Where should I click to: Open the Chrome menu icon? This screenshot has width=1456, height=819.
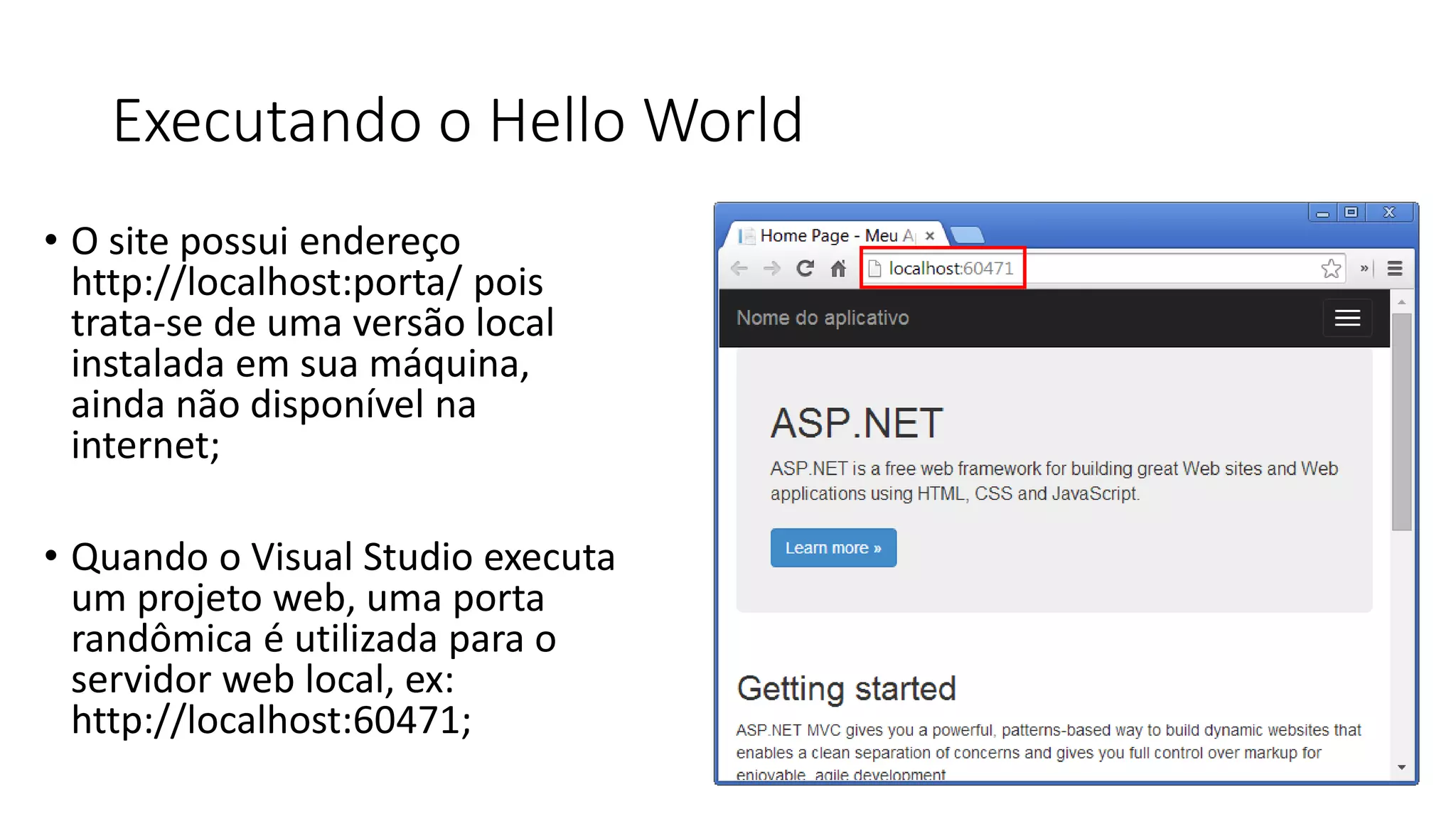pos(1395,269)
